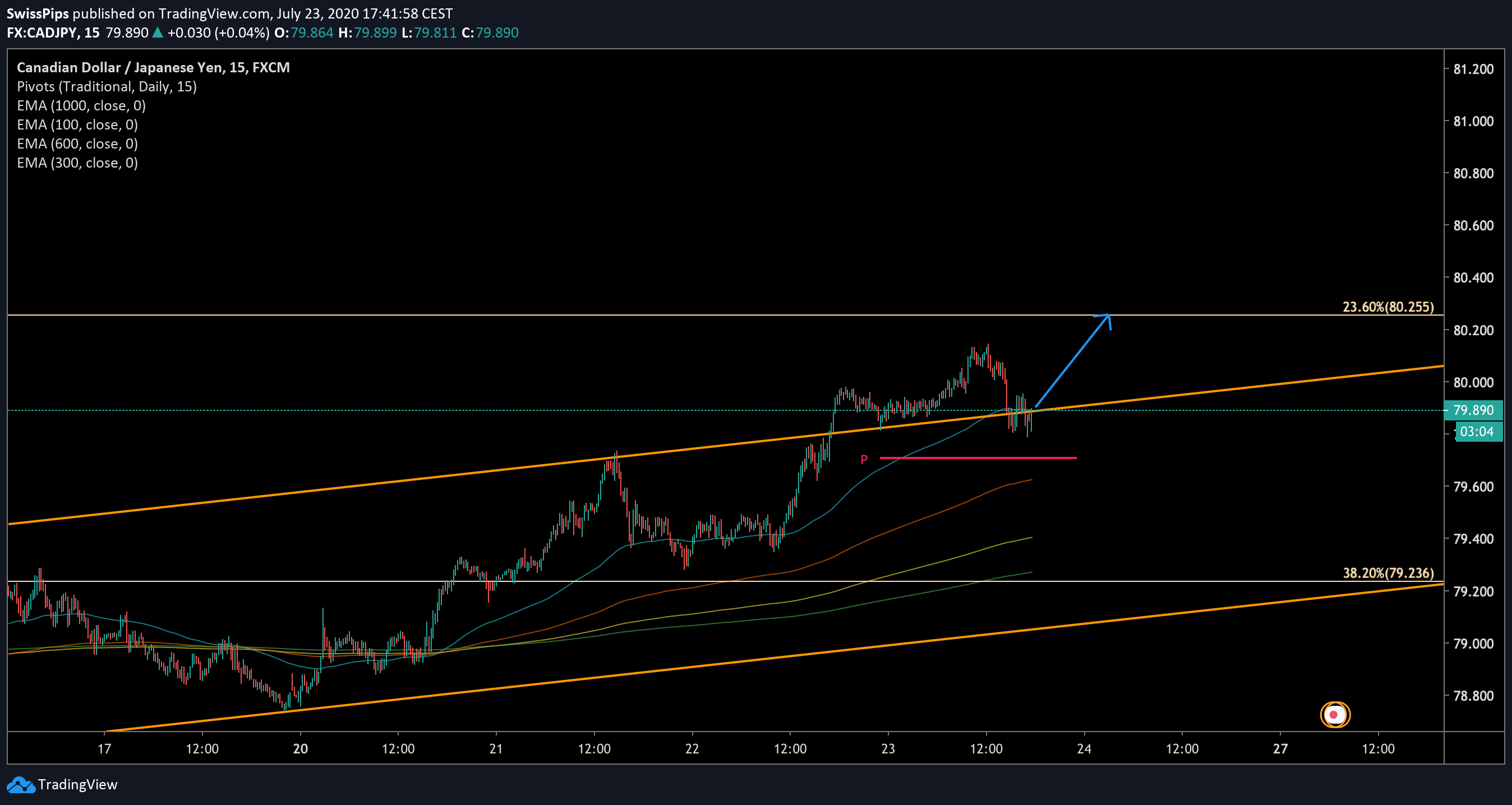The width and height of the screenshot is (1512, 805).
Task: Click the 78.800 price axis label
Action: (1473, 696)
